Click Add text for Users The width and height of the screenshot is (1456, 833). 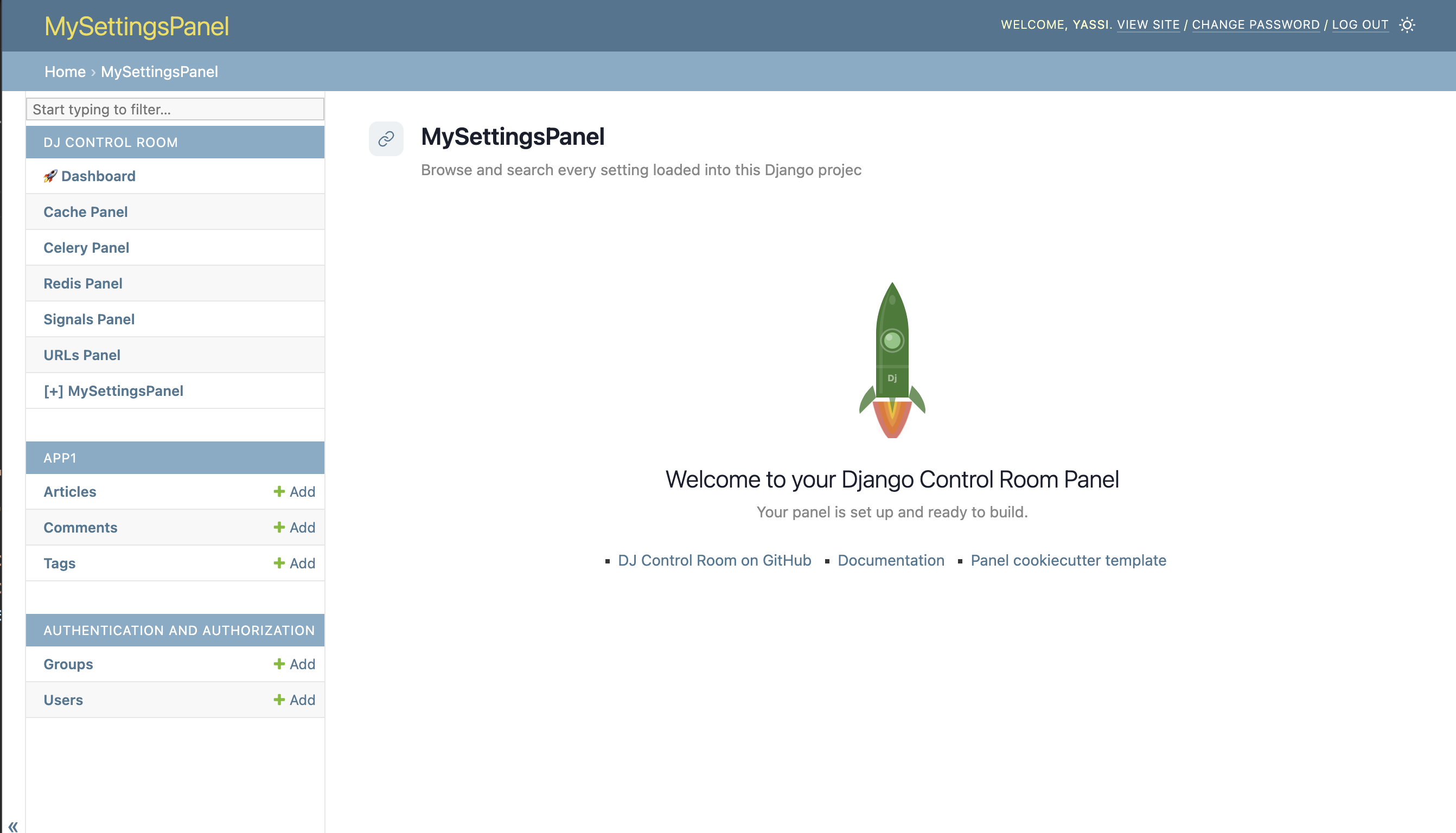[x=302, y=700]
